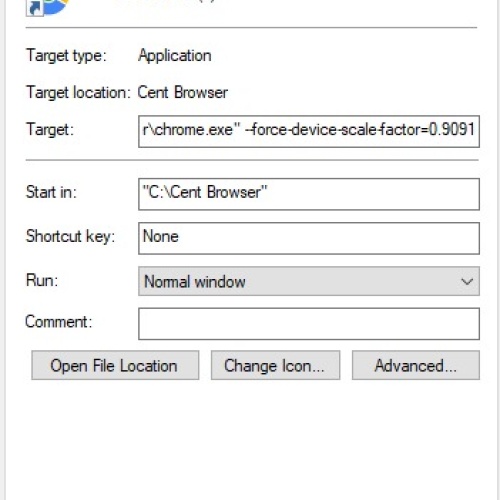Click the Run: label

tap(42, 280)
